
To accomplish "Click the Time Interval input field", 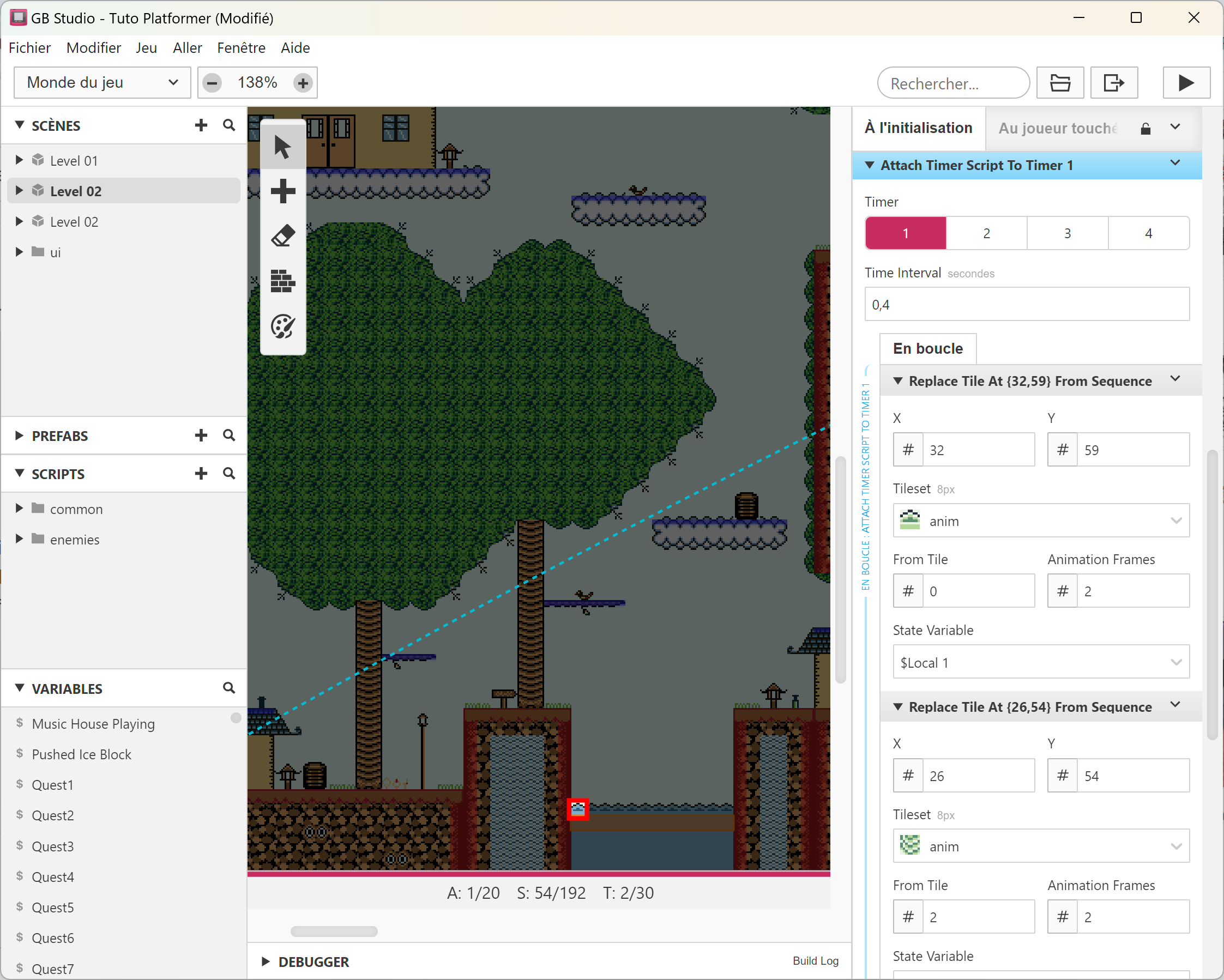I will tap(1027, 305).
